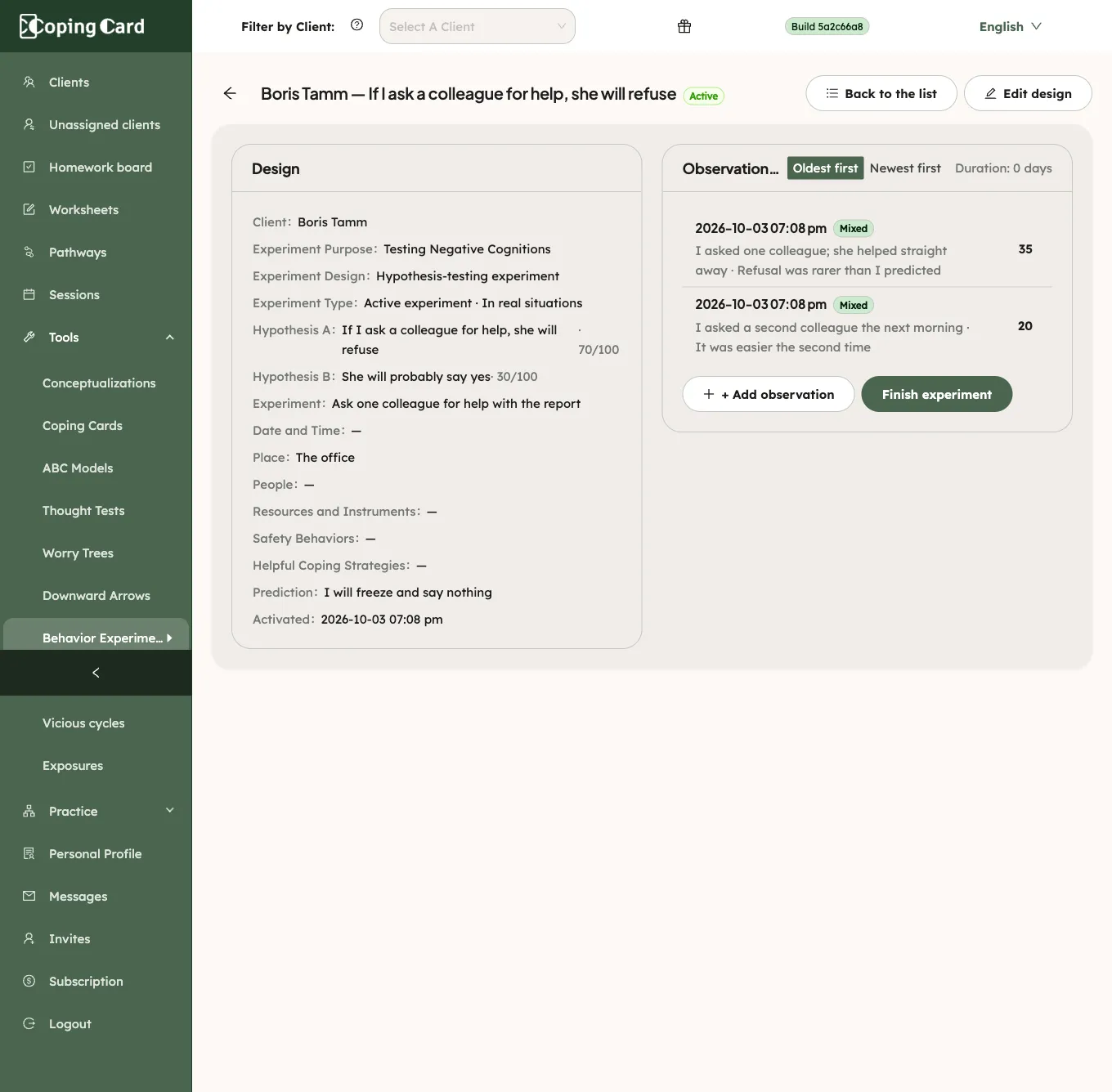The height and width of the screenshot is (1092, 1112).
Task: Click the Homework board checkmark icon
Action: coord(29,167)
